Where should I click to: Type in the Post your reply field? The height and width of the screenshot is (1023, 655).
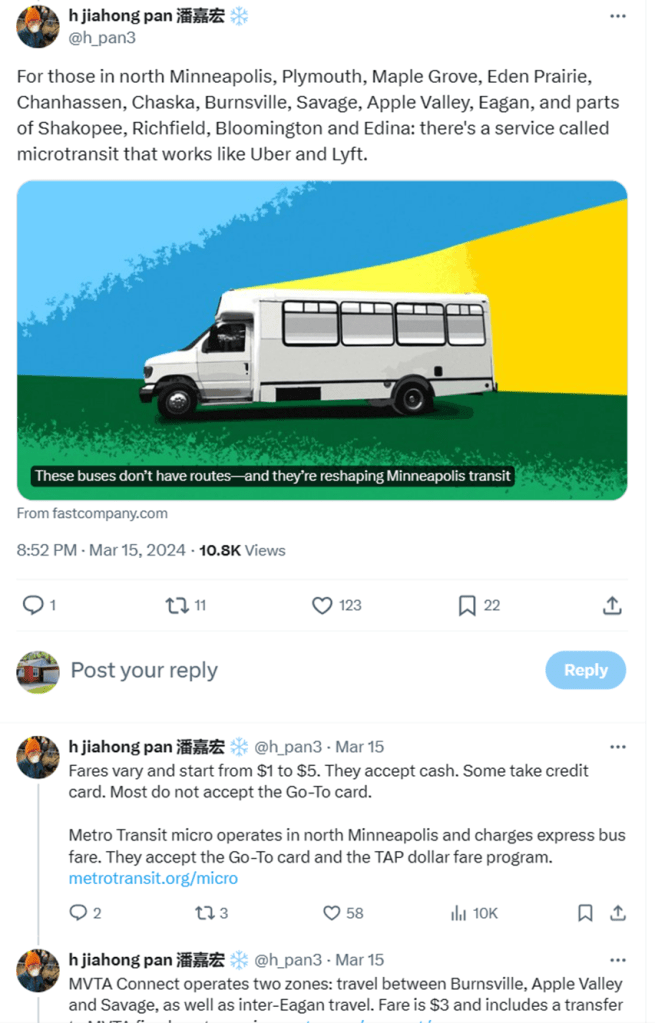pos(300,670)
